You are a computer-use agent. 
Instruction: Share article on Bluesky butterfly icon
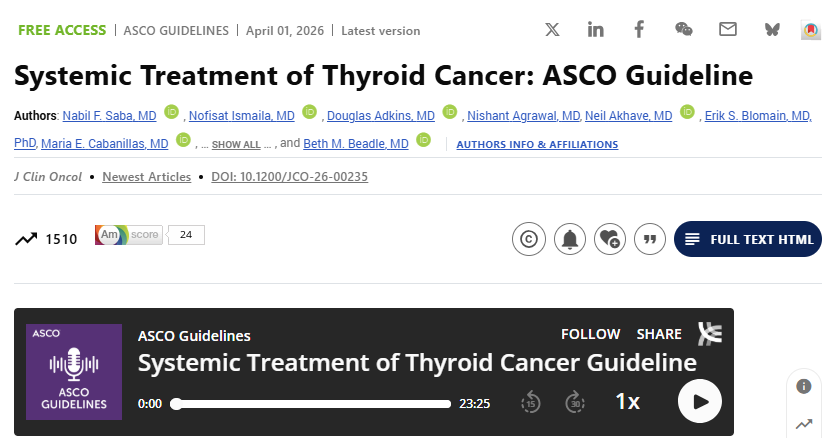coord(771,29)
